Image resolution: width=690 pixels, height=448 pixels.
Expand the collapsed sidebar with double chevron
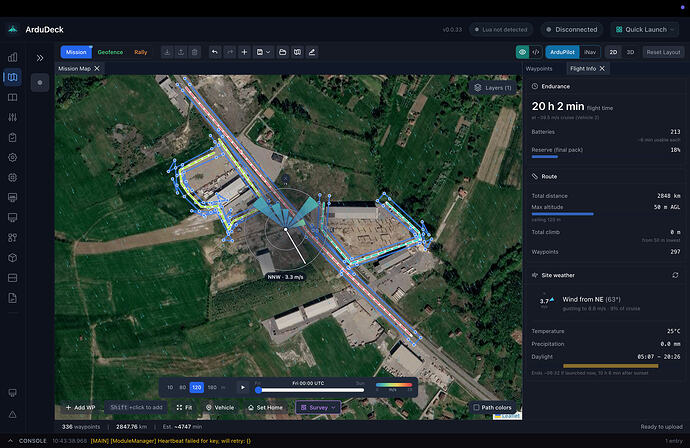coord(40,58)
